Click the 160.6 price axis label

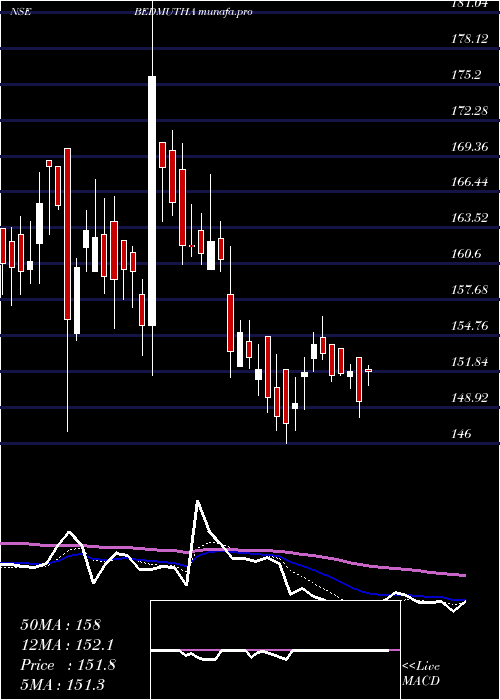pyautogui.click(x=466, y=254)
